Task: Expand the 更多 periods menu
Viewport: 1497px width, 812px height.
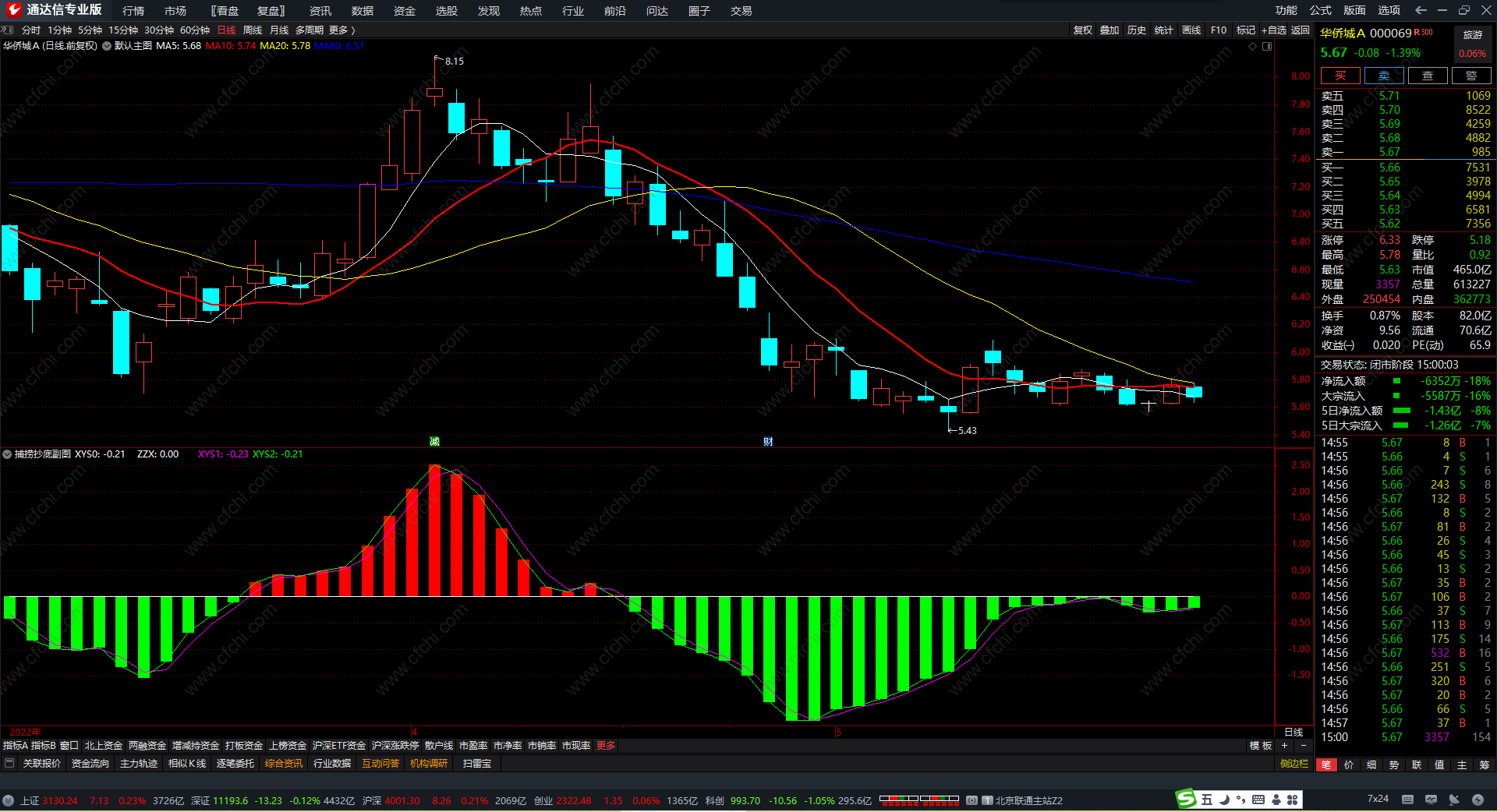Action: pyautogui.click(x=342, y=30)
